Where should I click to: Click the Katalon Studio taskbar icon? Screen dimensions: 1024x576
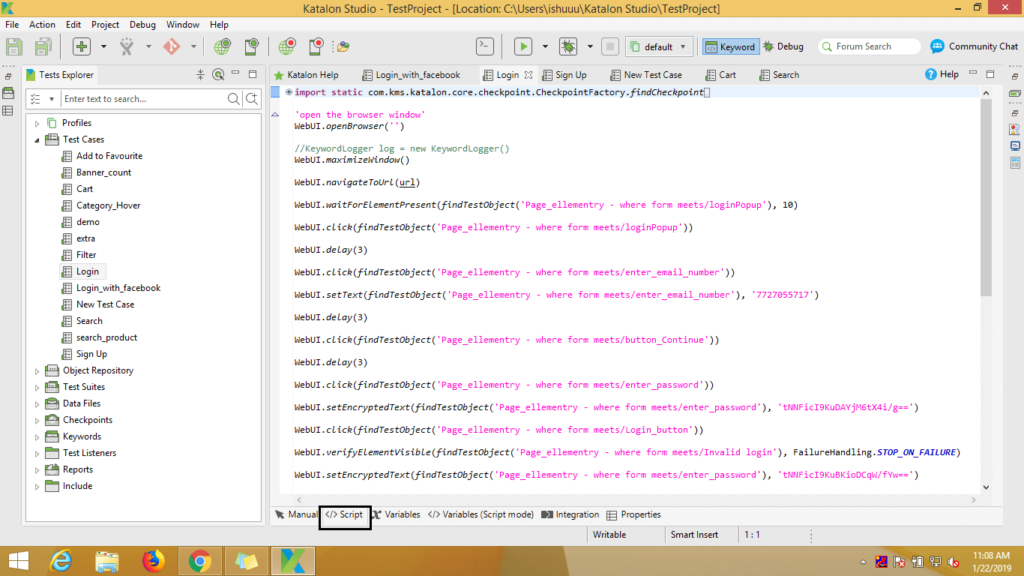coord(293,561)
